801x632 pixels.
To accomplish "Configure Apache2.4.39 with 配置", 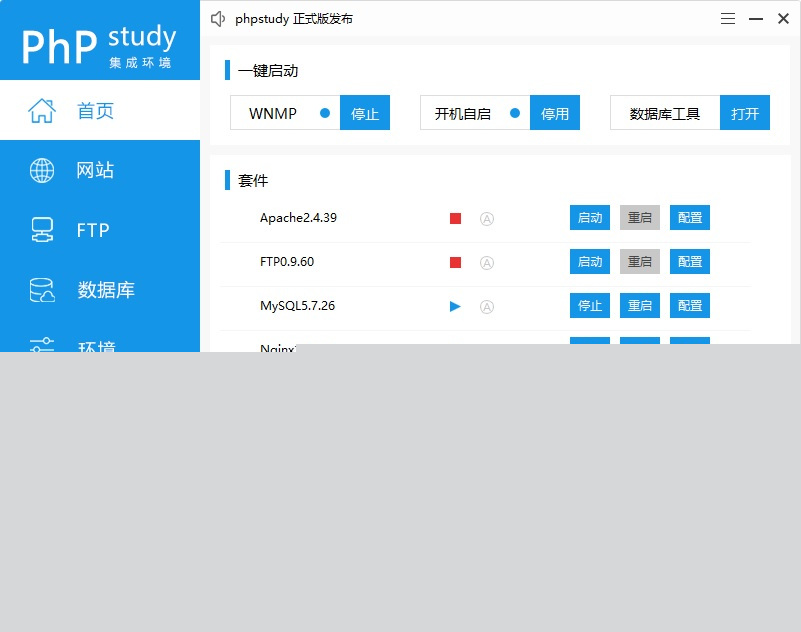I will click(x=690, y=218).
